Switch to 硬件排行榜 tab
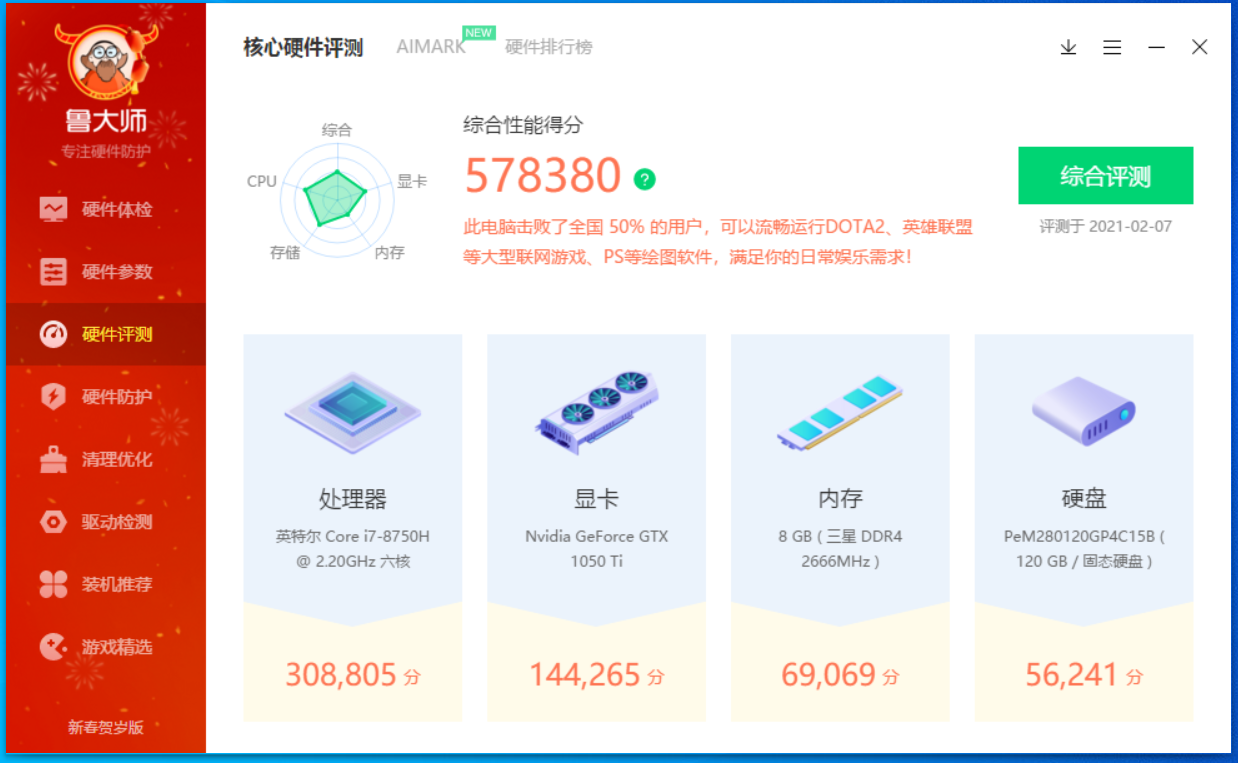 [549, 47]
